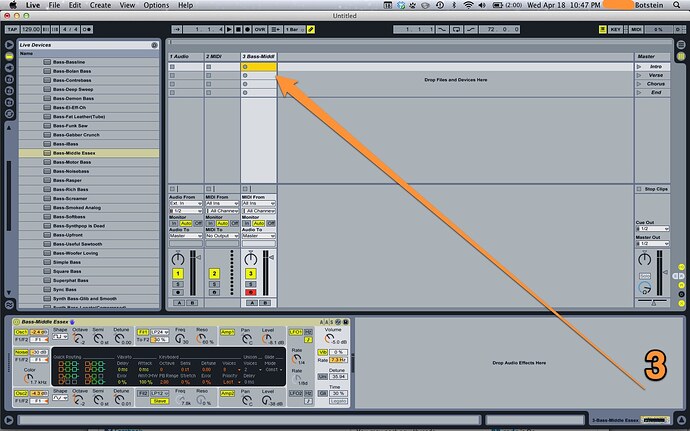Select Simple Bass preset in browser

click(88, 262)
